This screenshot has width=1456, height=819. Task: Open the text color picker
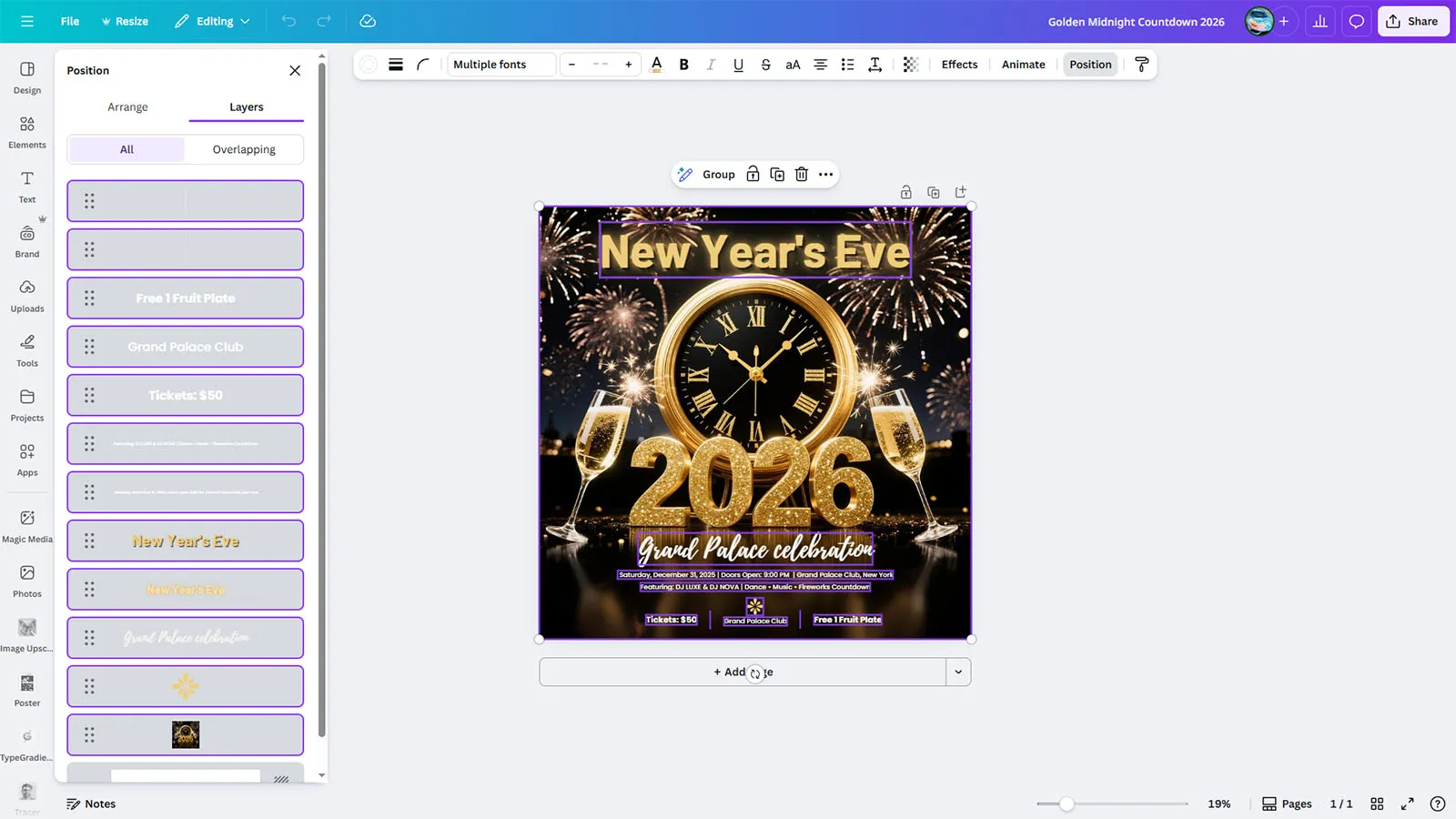pos(656,65)
